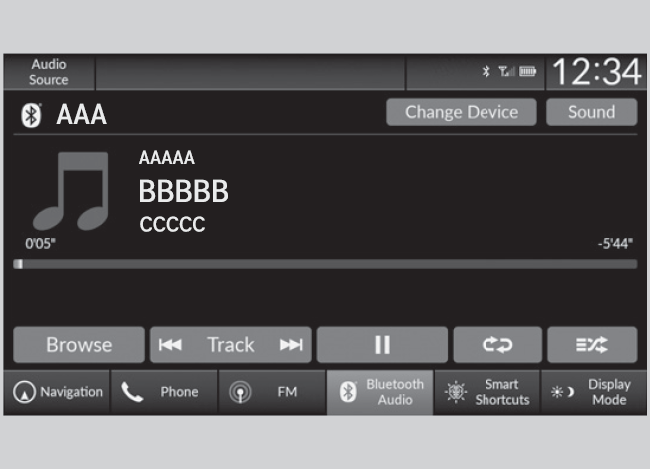The width and height of the screenshot is (650, 469).
Task: Tap the battery status icon
Action: tap(527, 71)
